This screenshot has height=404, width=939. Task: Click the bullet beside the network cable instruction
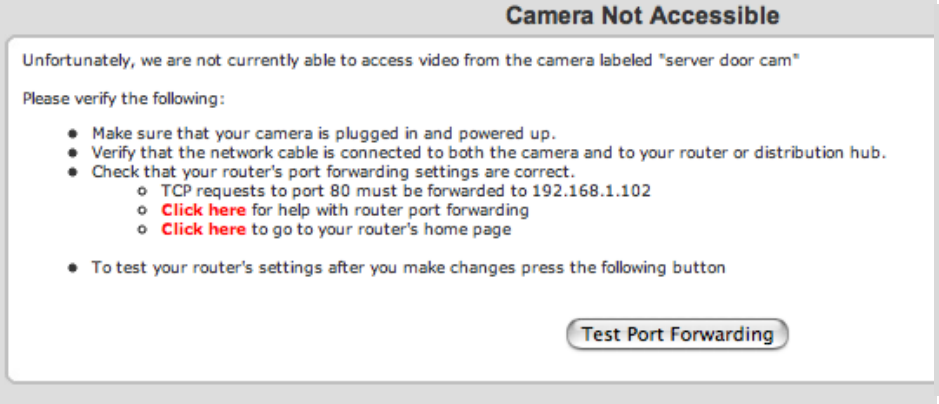[x=72, y=153]
